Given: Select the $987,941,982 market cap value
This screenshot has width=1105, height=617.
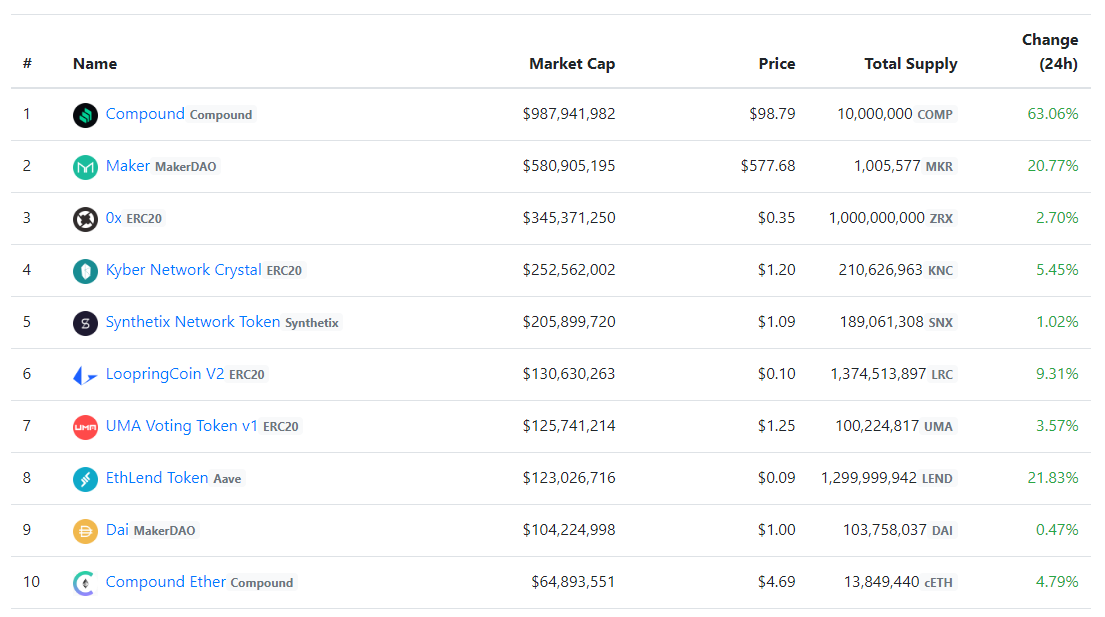Looking at the screenshot, I should click(569, 113).
